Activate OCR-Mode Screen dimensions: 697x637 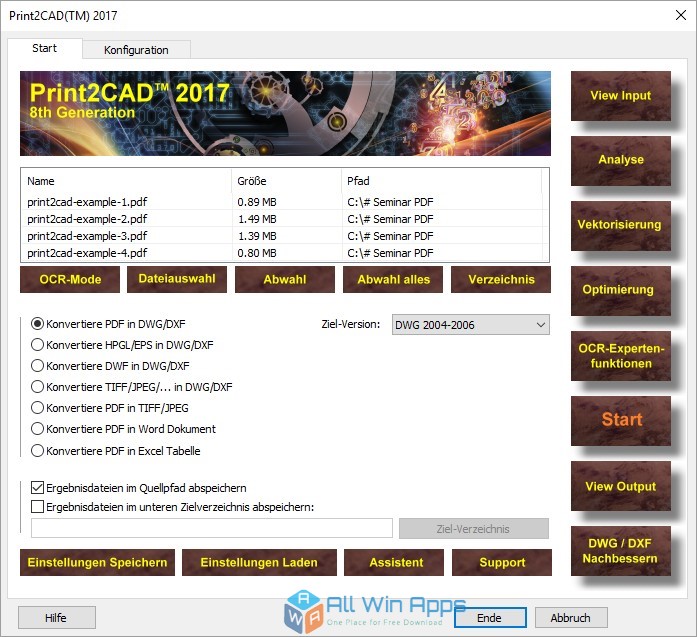pos(70,279)
